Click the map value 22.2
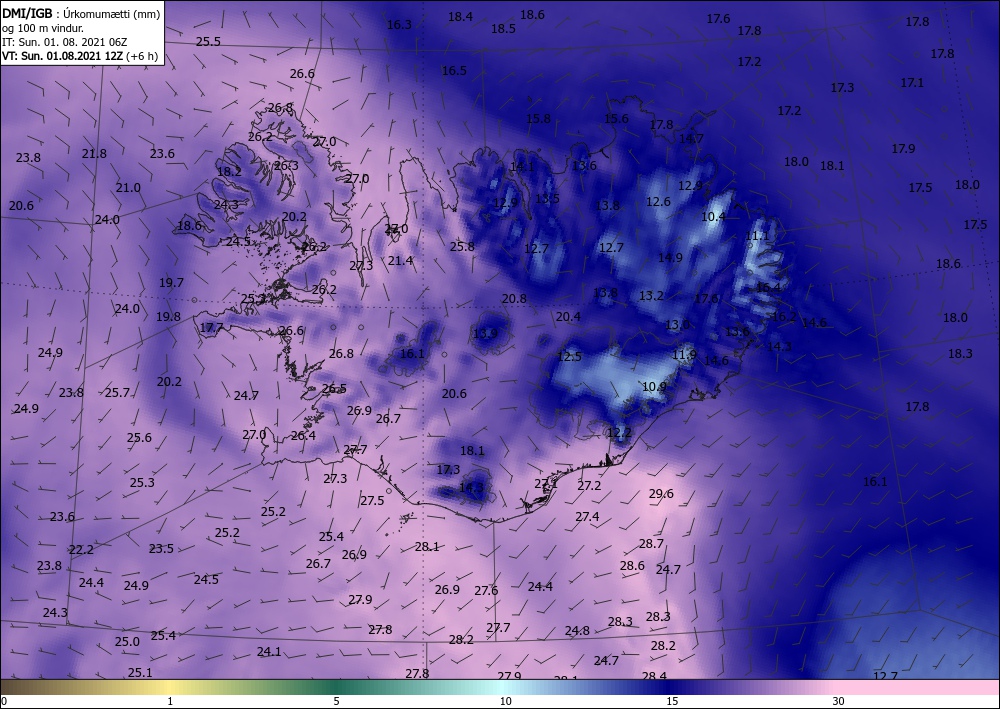 point(81,550)
